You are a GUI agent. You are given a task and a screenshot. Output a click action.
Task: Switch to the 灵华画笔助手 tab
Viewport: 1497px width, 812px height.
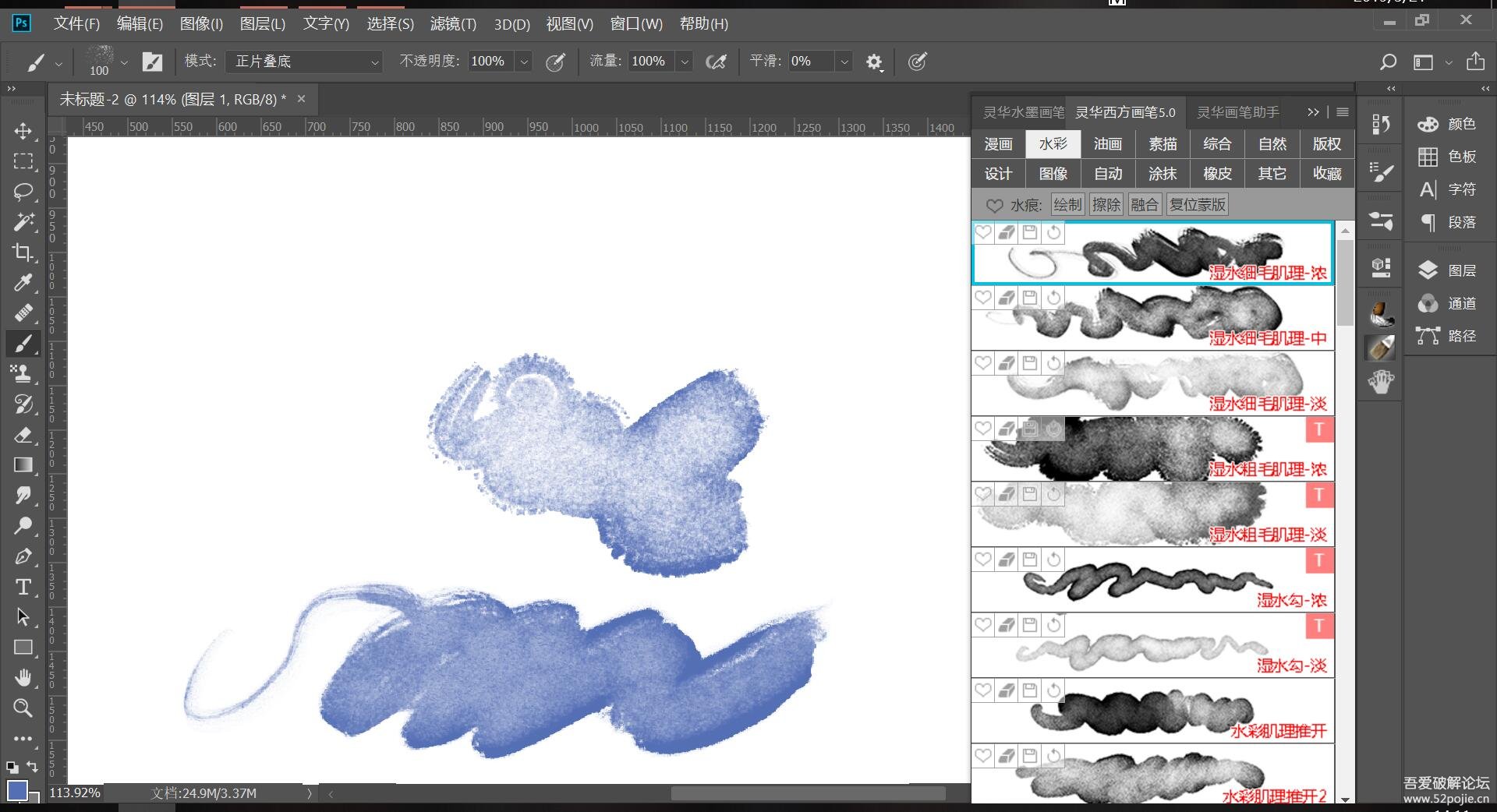(x=1238, y=112)
